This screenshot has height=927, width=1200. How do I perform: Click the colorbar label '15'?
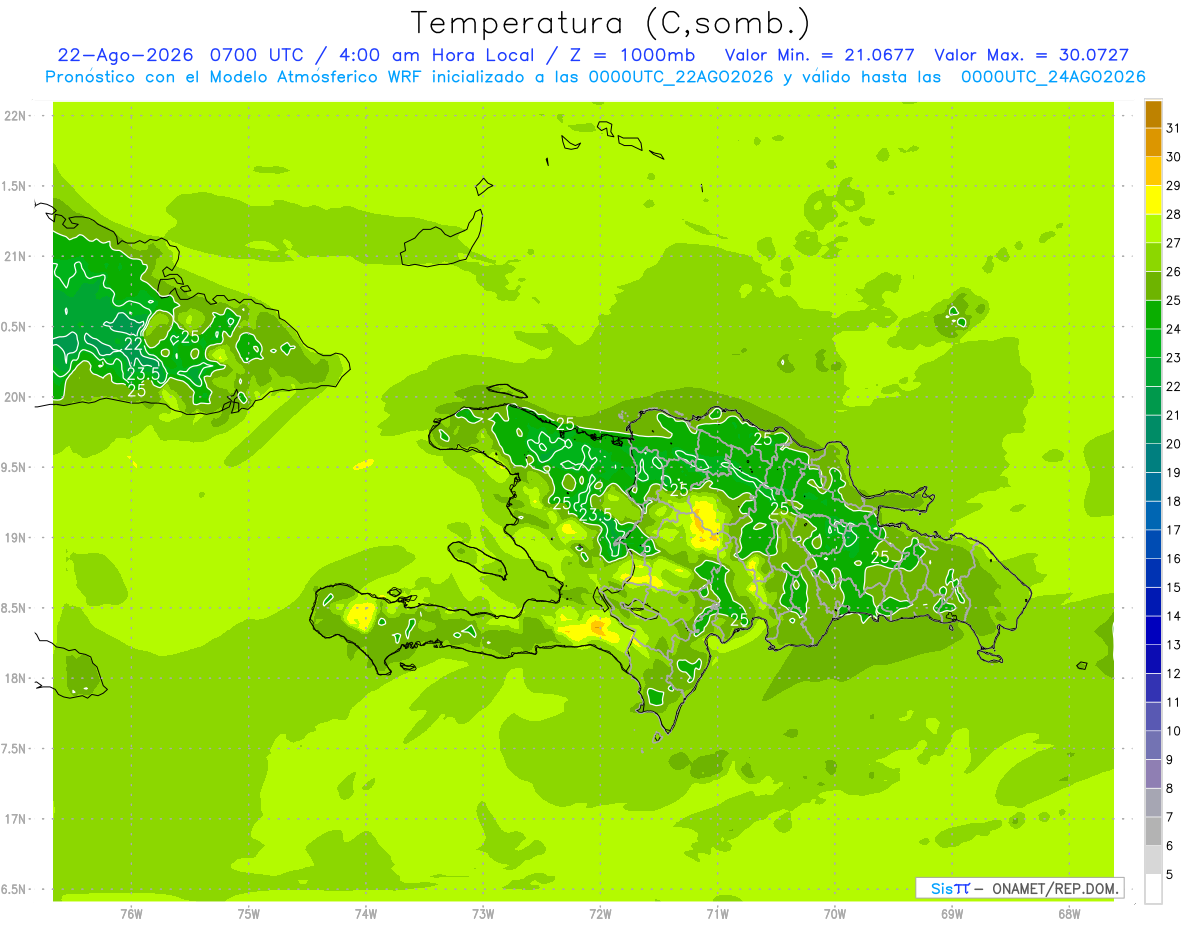tap(1173, 587)
